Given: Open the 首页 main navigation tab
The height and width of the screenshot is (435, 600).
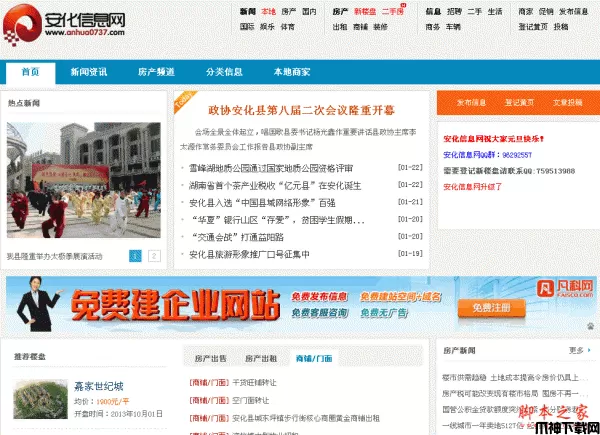Looking at the screenshot, I should (x=31, y=72).
